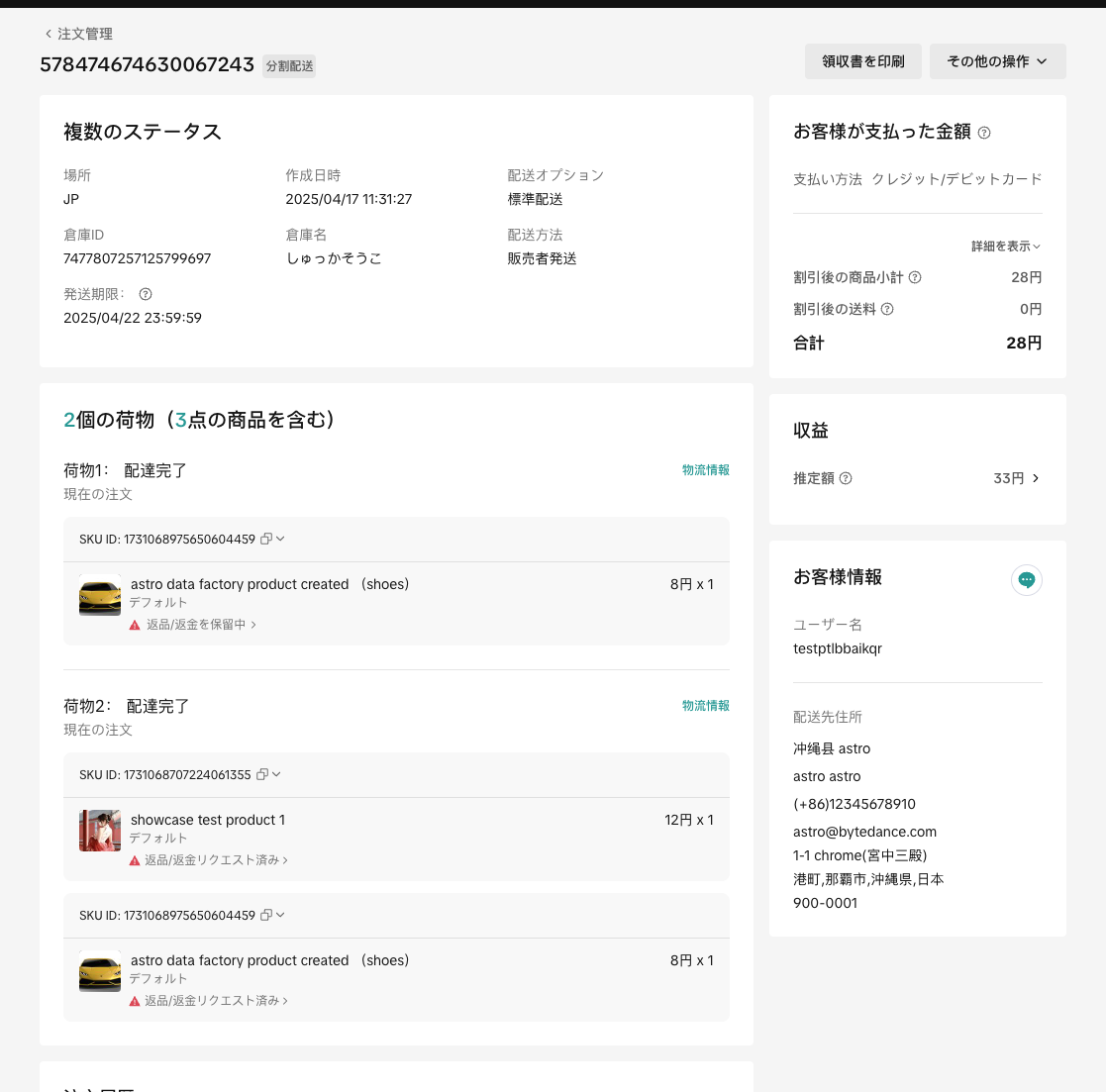Click help icon next to 推定額

click(x=846, y=478)
